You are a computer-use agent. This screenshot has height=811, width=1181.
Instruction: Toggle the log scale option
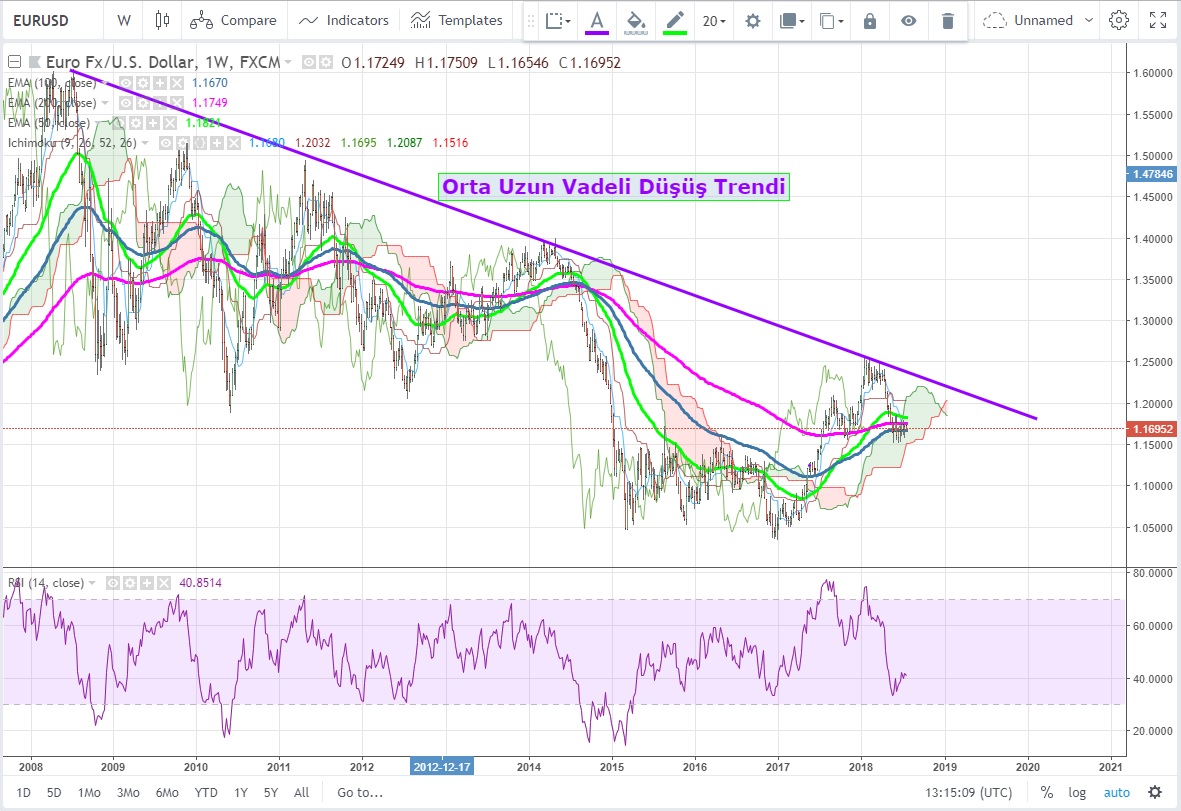coord(1077,793)
